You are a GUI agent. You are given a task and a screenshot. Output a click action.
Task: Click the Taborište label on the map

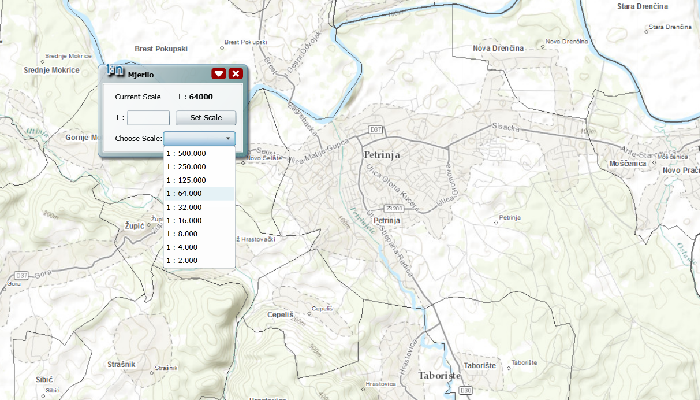tap(441, 375)
